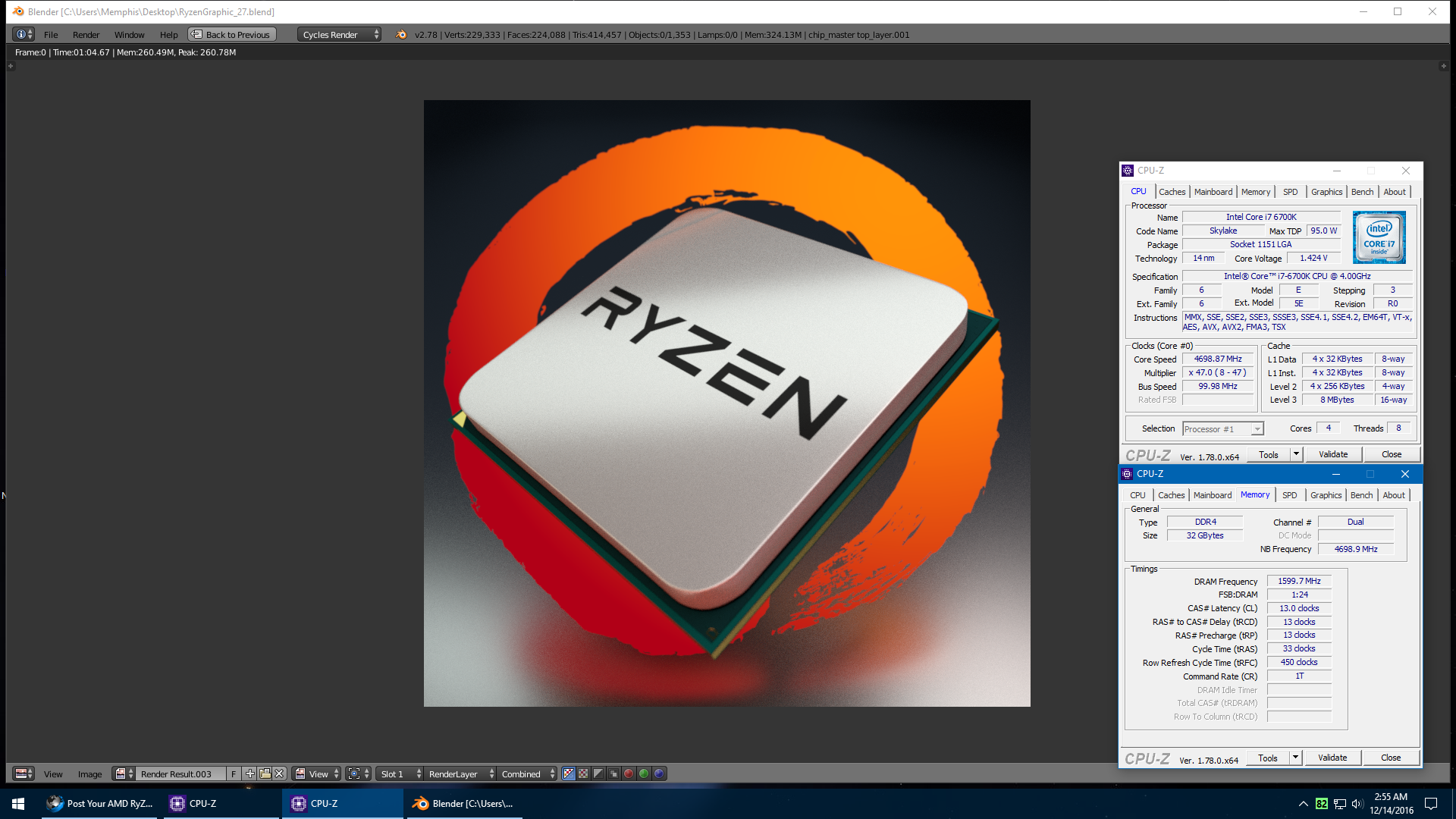Select second highlighted CPU-Z taskbar entry
This screenshot has height=819, width=1456.
[x=343, y=803]
